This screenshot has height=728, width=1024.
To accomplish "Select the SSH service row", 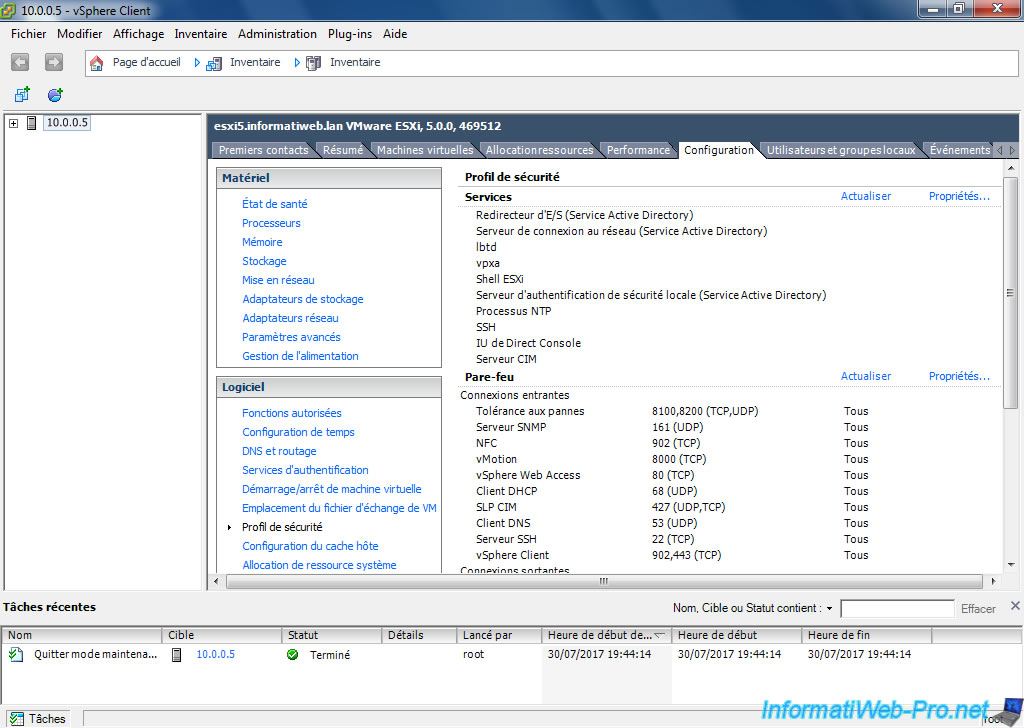I will (485, 327).
